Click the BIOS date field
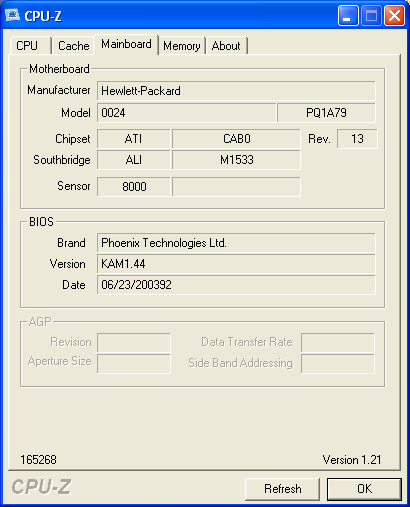Image resolution: width=410 pixels, height=507 pixels. [x=236, y=285]
